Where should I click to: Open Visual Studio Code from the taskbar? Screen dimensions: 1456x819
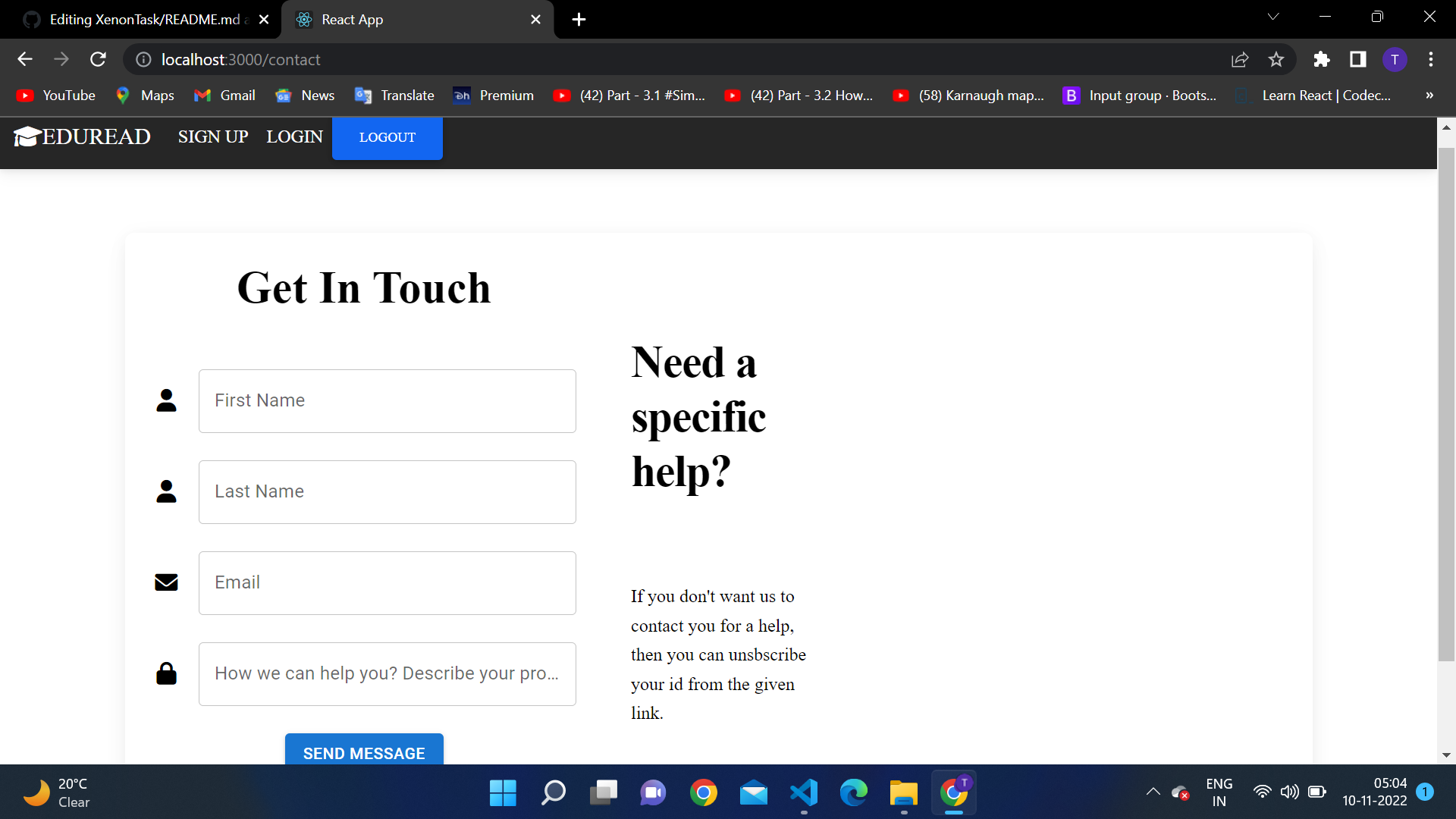[x=804, y=793]
